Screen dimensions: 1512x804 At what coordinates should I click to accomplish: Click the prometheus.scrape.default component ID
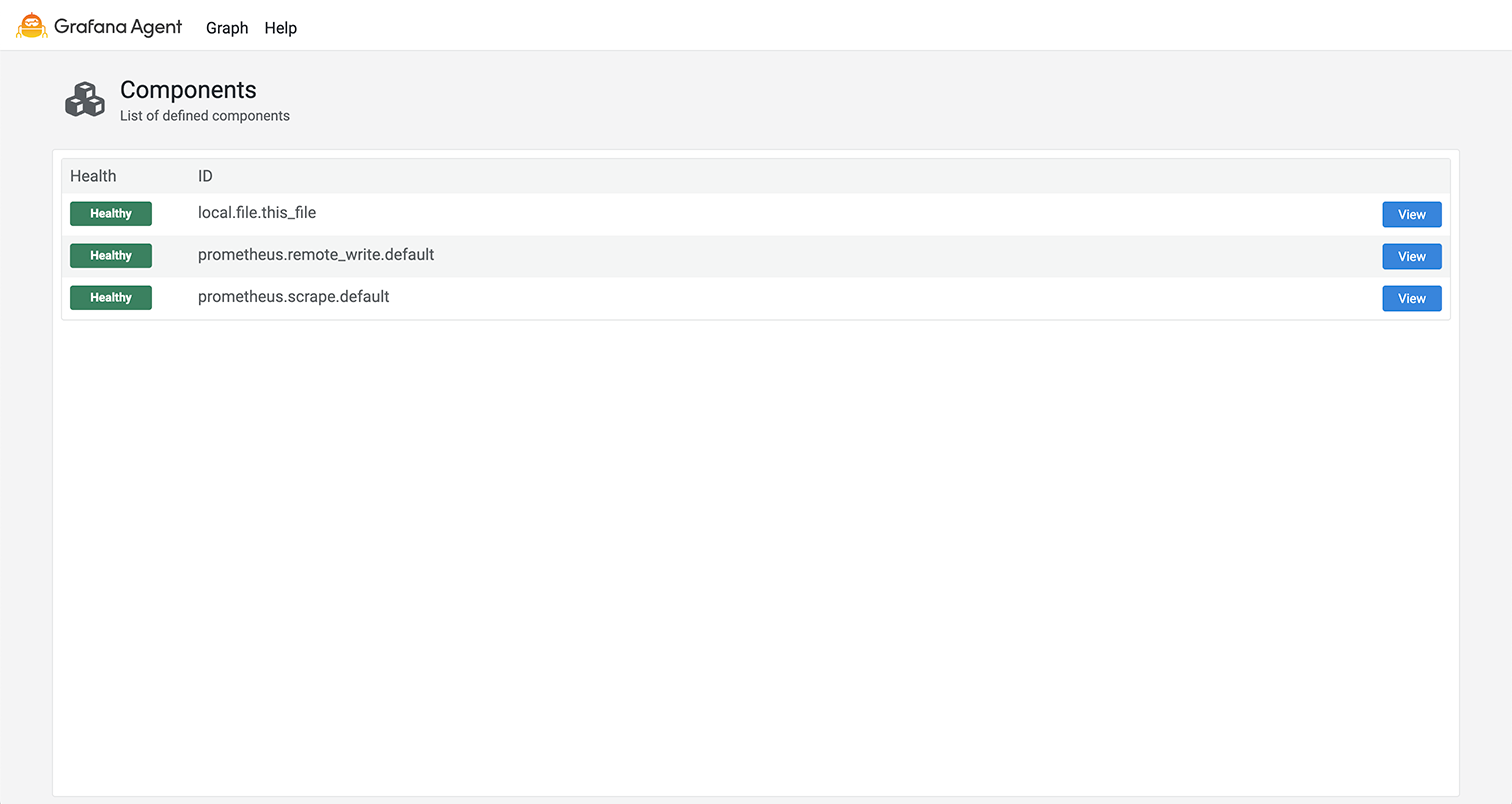290,296
